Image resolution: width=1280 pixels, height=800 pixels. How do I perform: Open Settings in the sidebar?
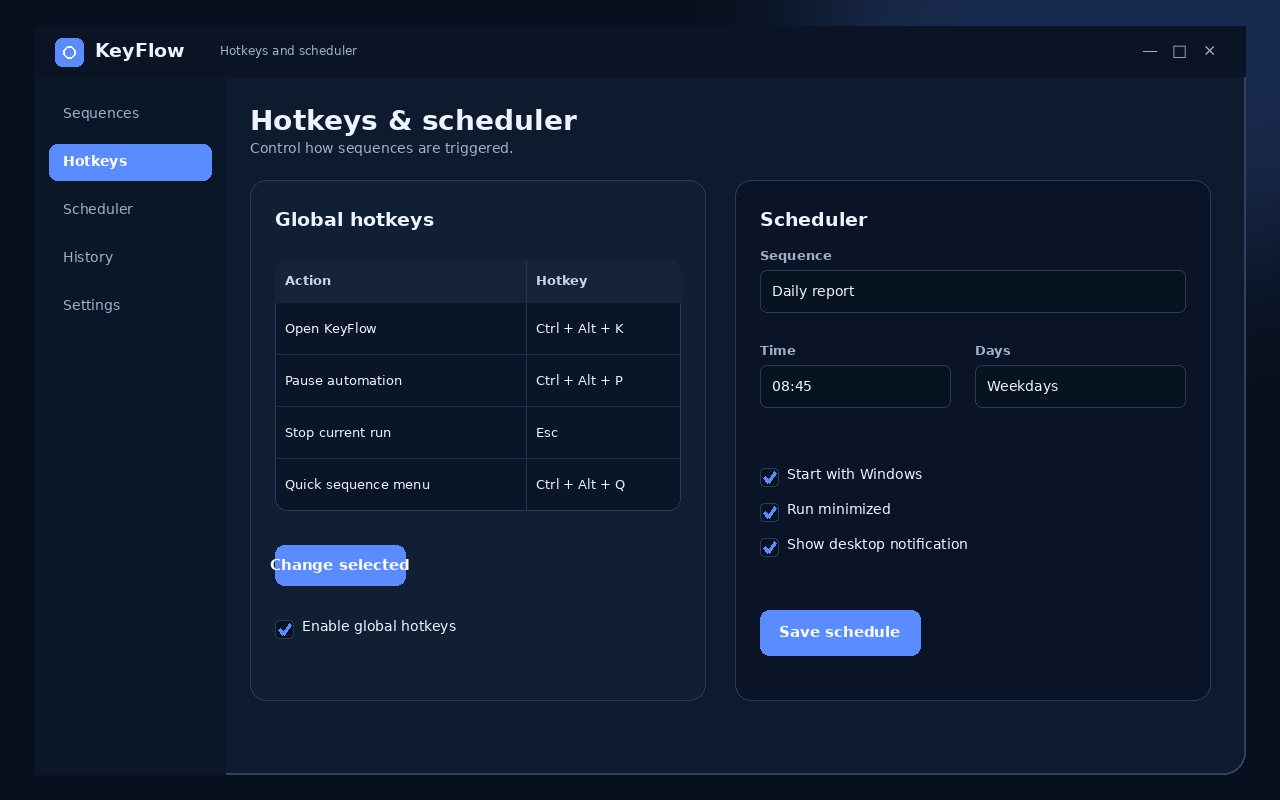pos(130,306)
